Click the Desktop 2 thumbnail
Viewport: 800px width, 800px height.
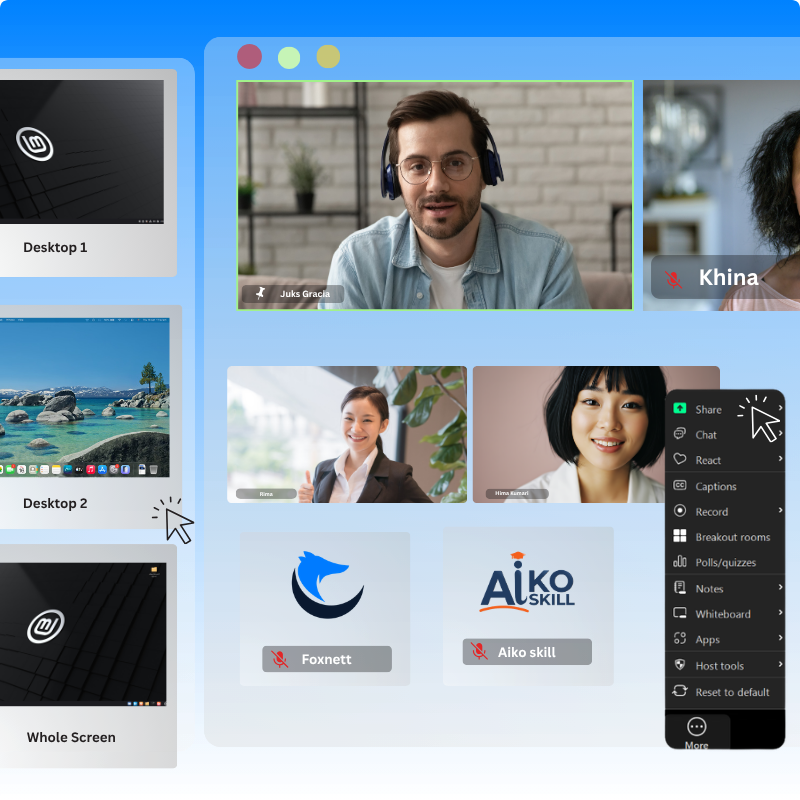click(80, 400)
